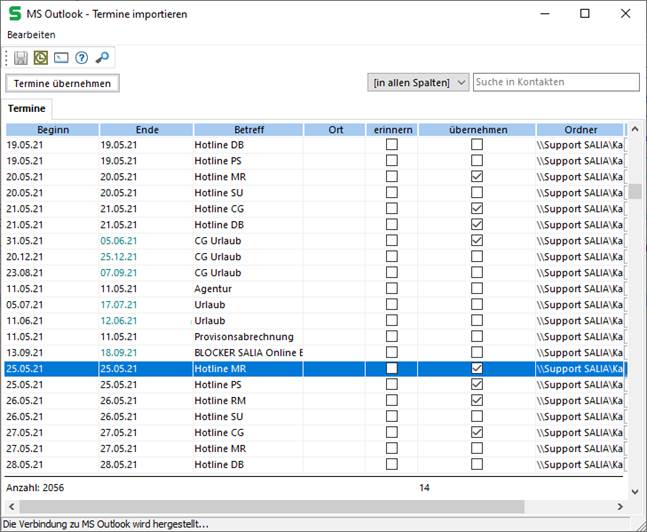647x532 pixels.
Task: Uncheck übernehmen for Hotline MR 20.05.21
Action: [477, 177]
